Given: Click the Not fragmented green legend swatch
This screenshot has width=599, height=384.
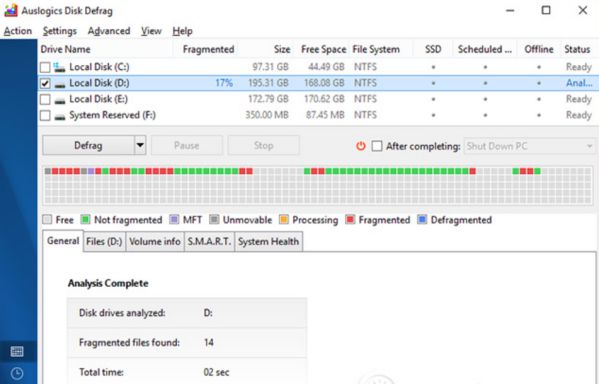Looking at the screenshot, I should coord(85,219).
